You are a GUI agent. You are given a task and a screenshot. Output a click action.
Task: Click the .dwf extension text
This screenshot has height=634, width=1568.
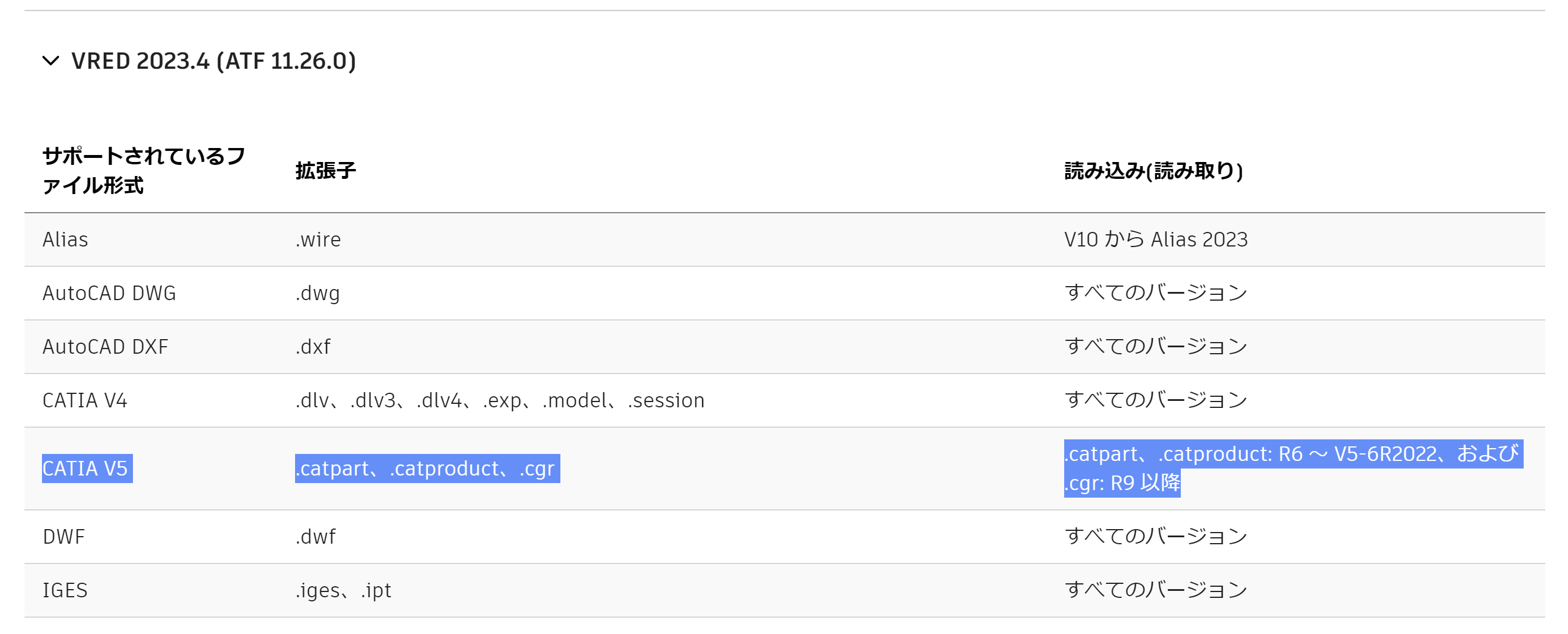pyautogui.click(x=315, y=537)
